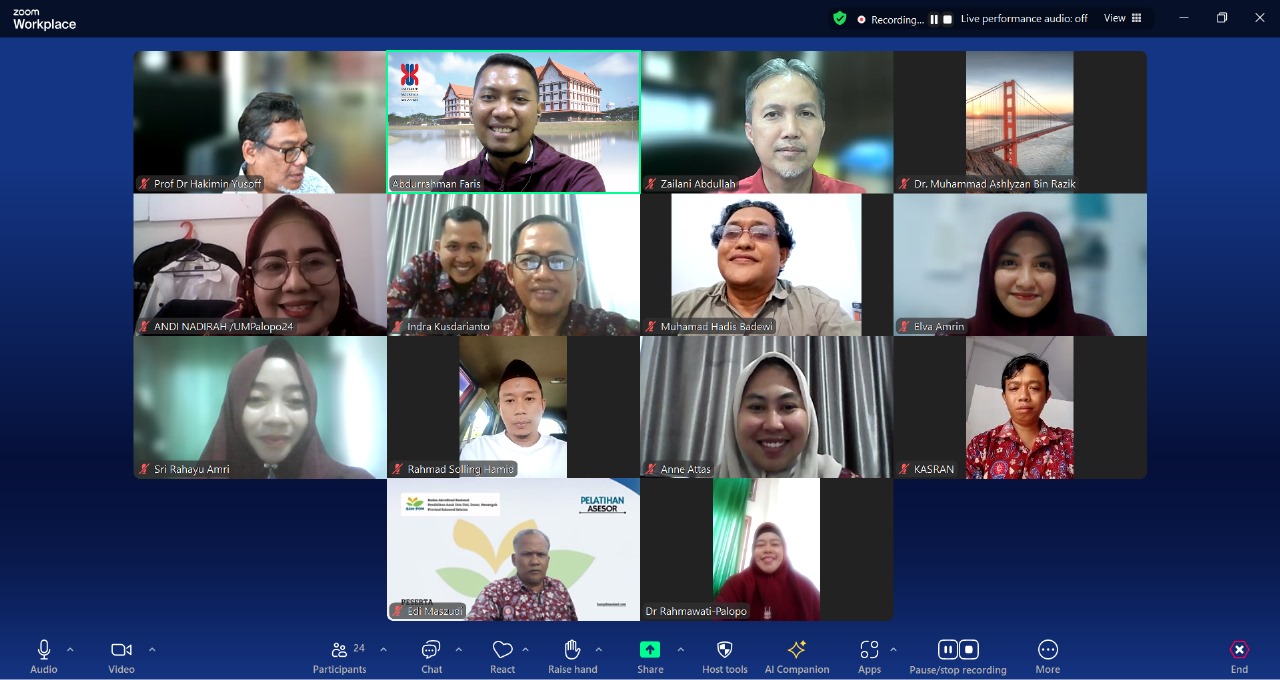Open the React emoji button
This screenshot has height=680, width=1280.
pos(502,656)
